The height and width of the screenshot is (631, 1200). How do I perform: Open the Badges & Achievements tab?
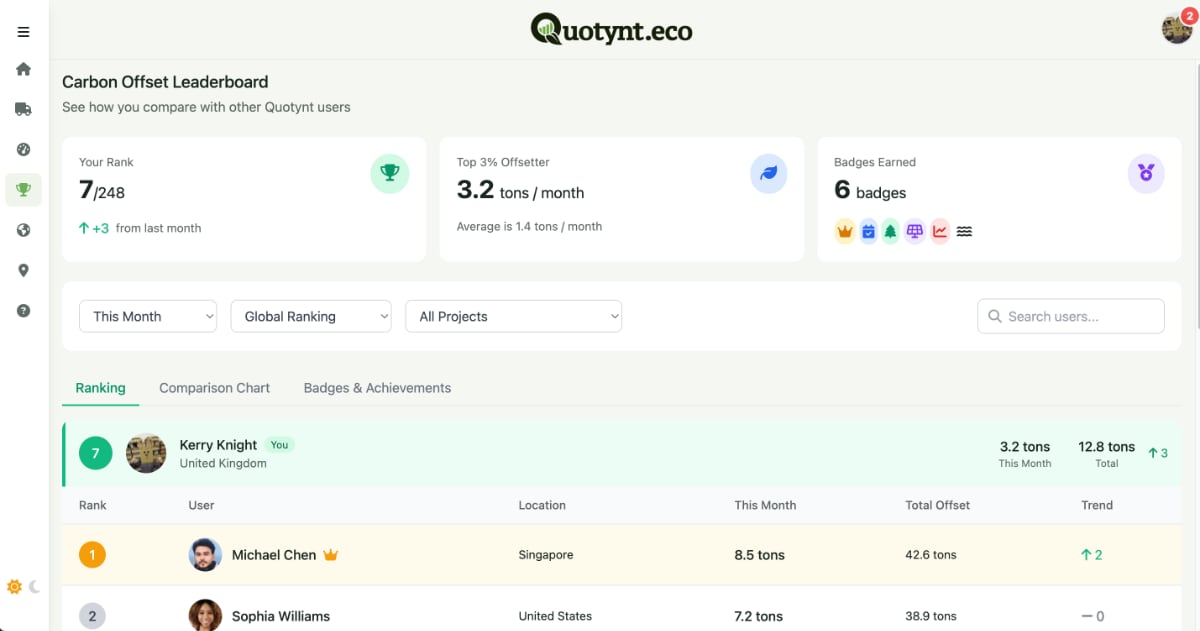(x=377, y=387)
